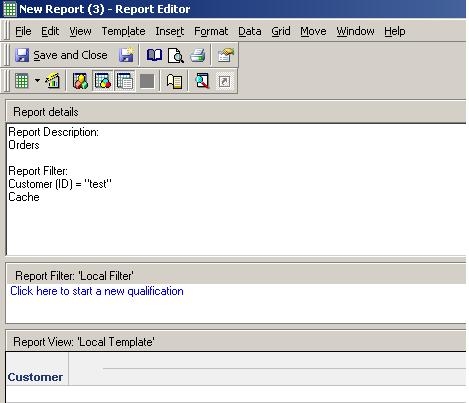The width and height of the screenshot is (469, 403).
Task: Toggle the bookmark notes page icon
Action: (x=174, y=81)
